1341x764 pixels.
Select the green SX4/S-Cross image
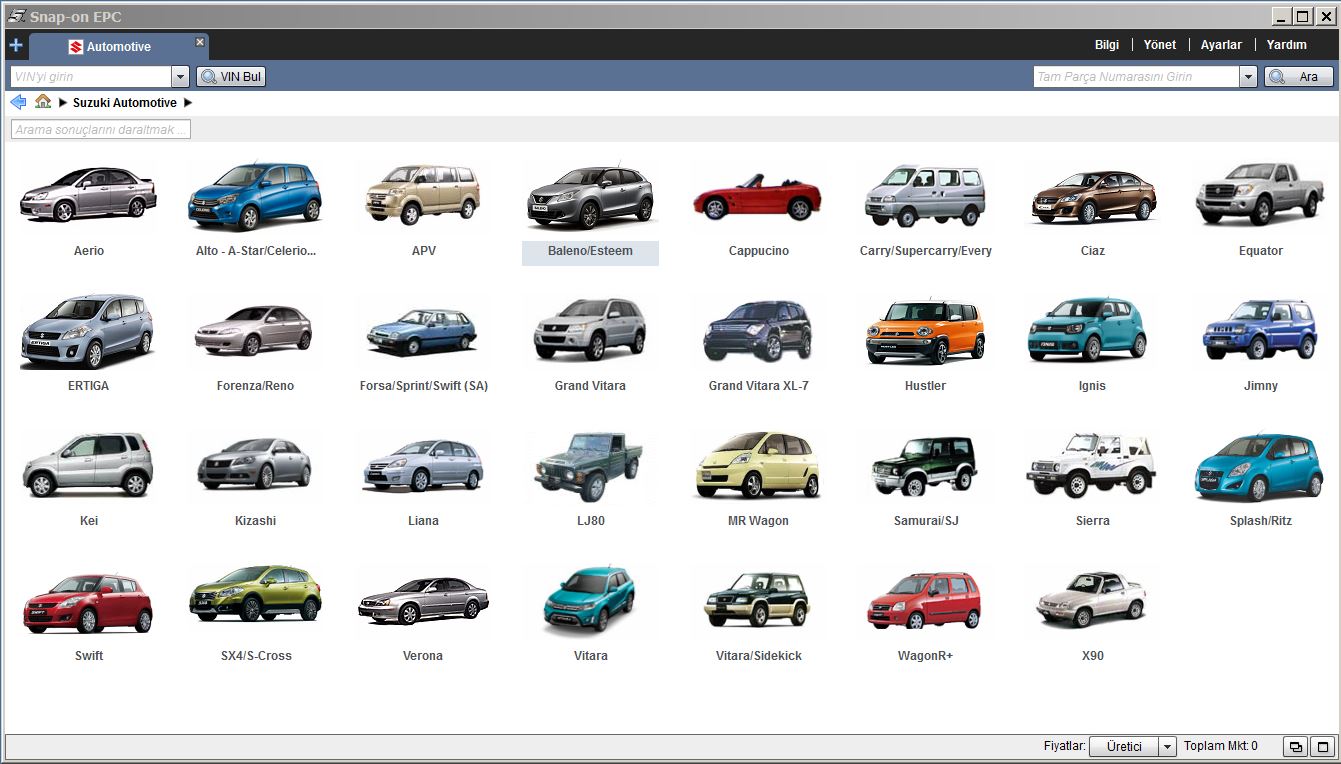(x=255, y=595)
